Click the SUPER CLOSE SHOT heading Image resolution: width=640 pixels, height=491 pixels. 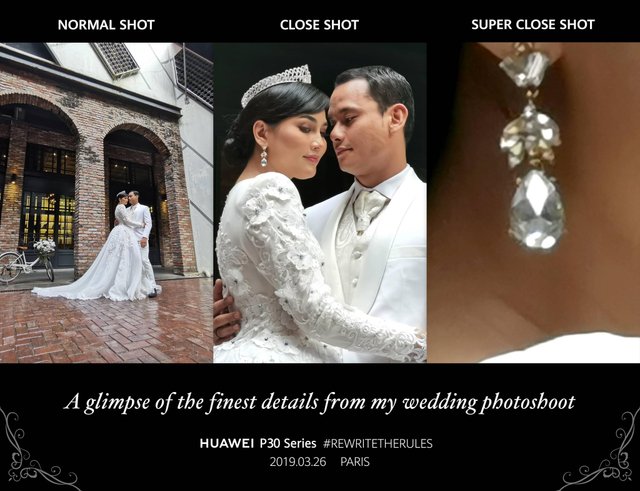533,24
